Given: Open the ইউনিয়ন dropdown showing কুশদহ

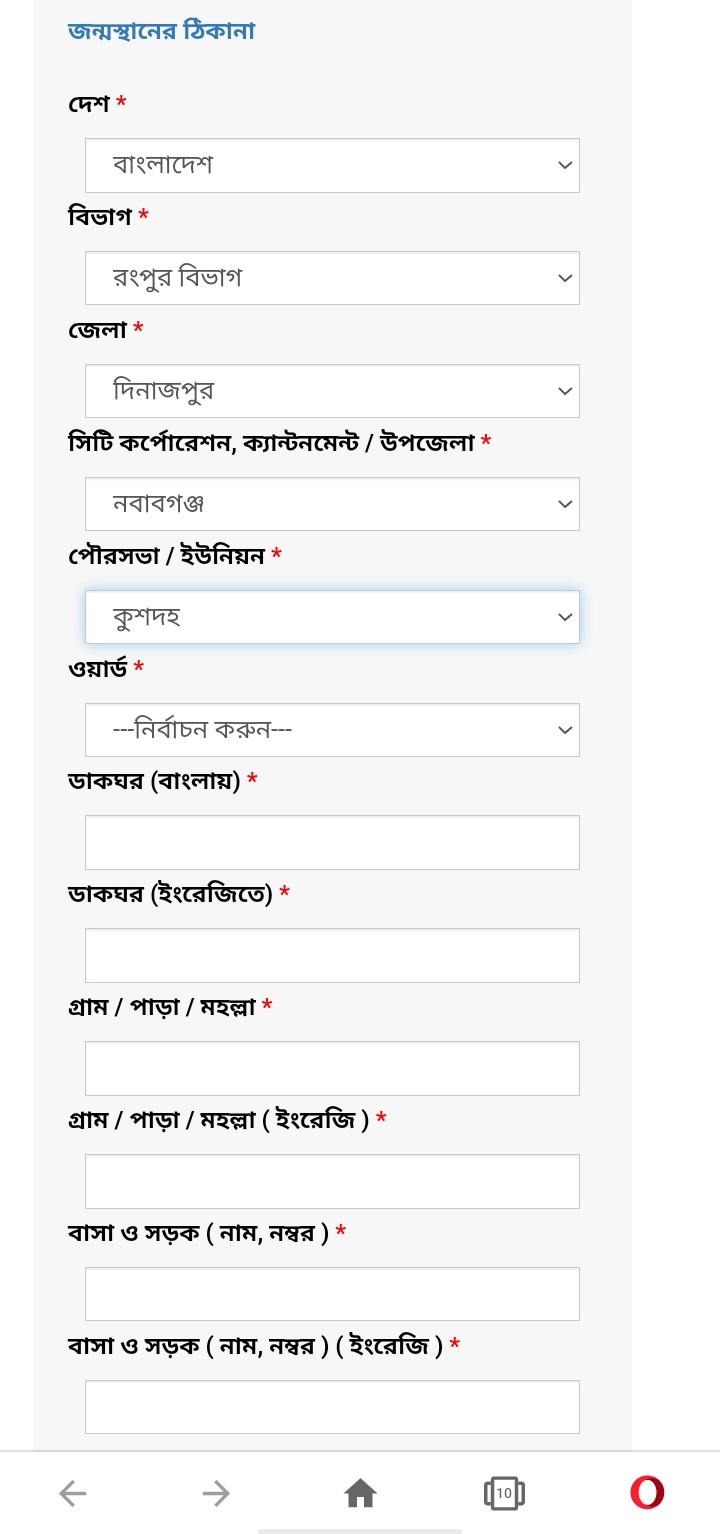Looking at the screenshot, I should tap(332, 617).
